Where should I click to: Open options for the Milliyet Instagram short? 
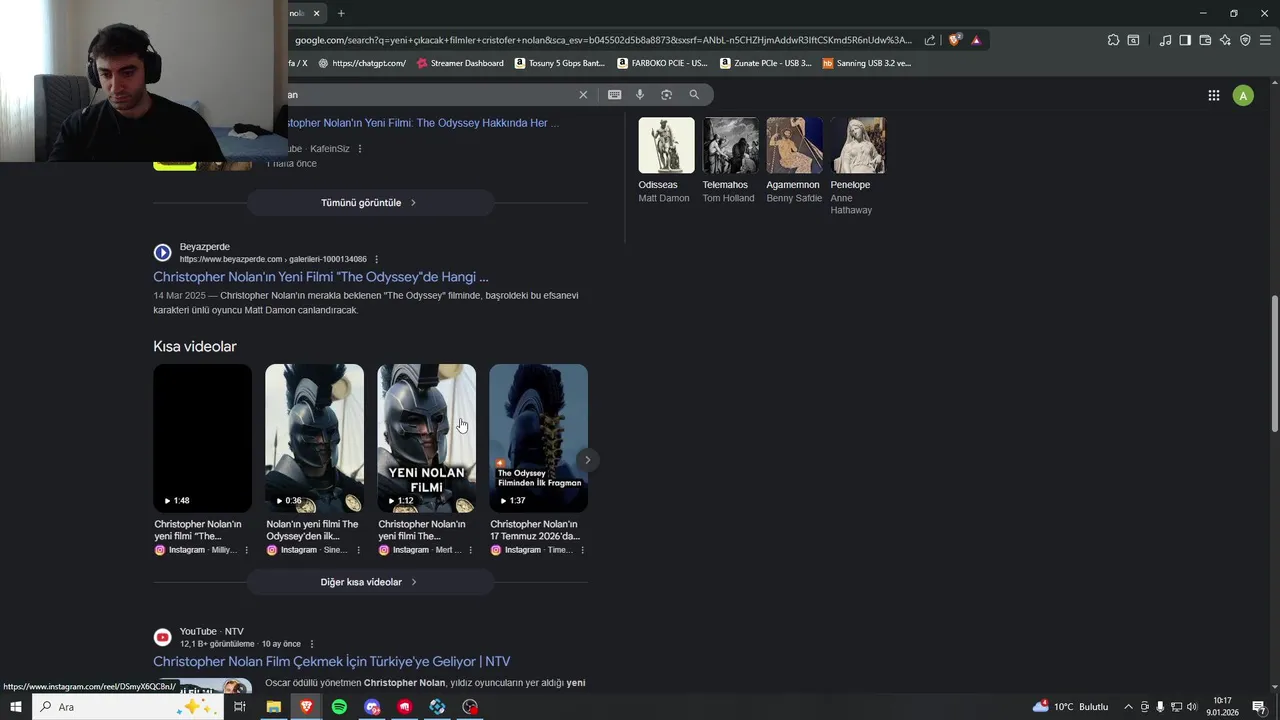click(246, 550)
